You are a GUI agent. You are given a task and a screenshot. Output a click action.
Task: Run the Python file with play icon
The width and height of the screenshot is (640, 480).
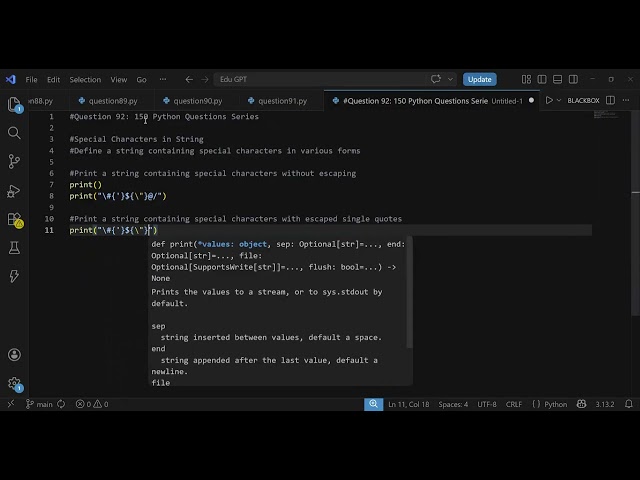549,100
